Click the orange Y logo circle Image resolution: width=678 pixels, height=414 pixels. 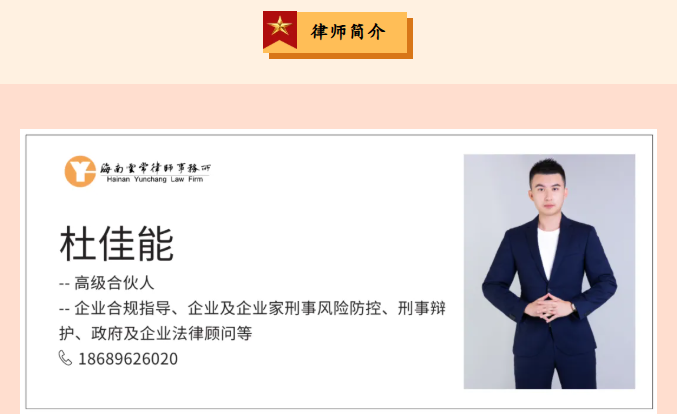point(80,171)
